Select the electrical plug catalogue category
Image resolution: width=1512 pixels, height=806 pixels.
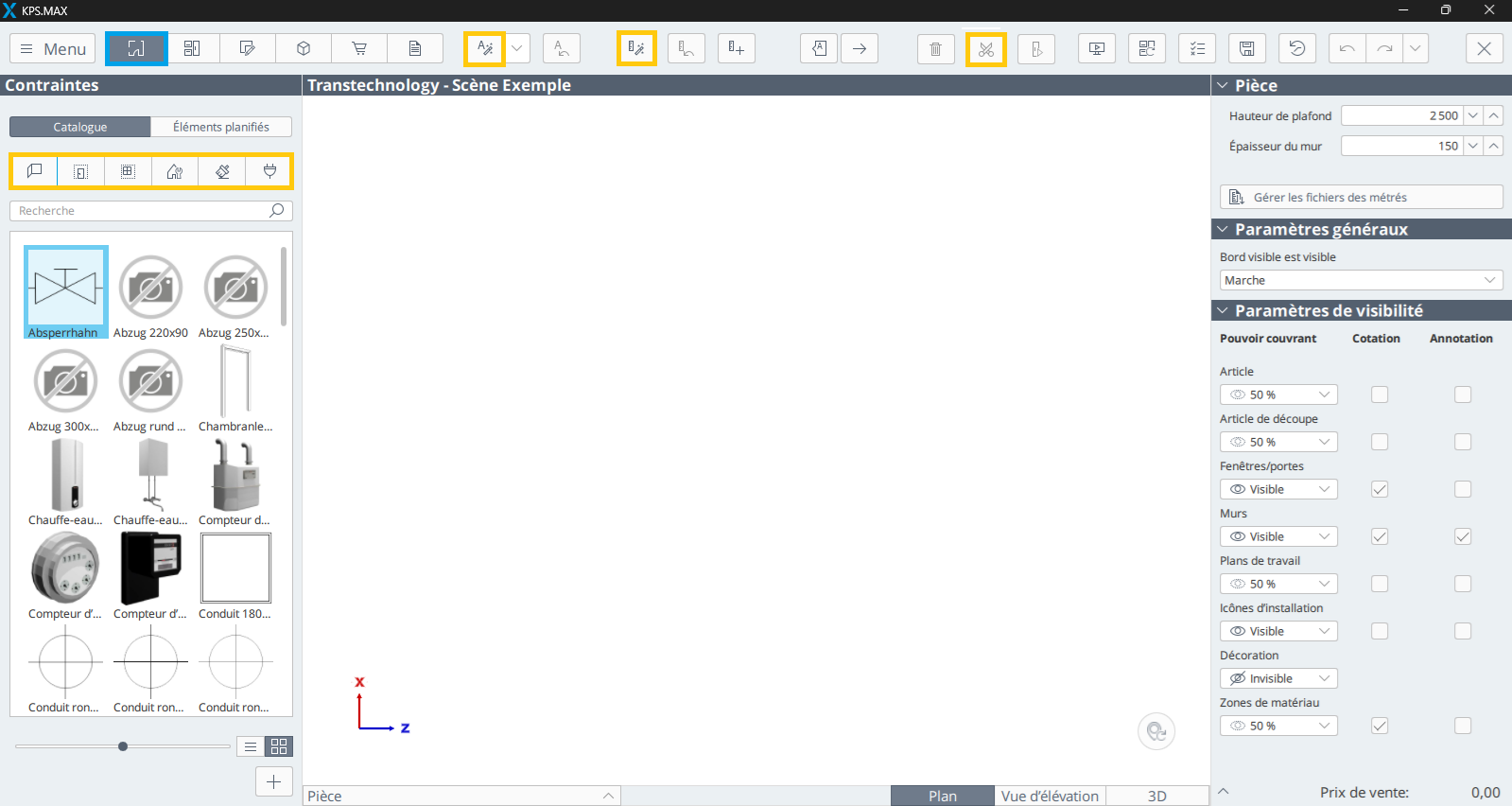tap(269, 171)
